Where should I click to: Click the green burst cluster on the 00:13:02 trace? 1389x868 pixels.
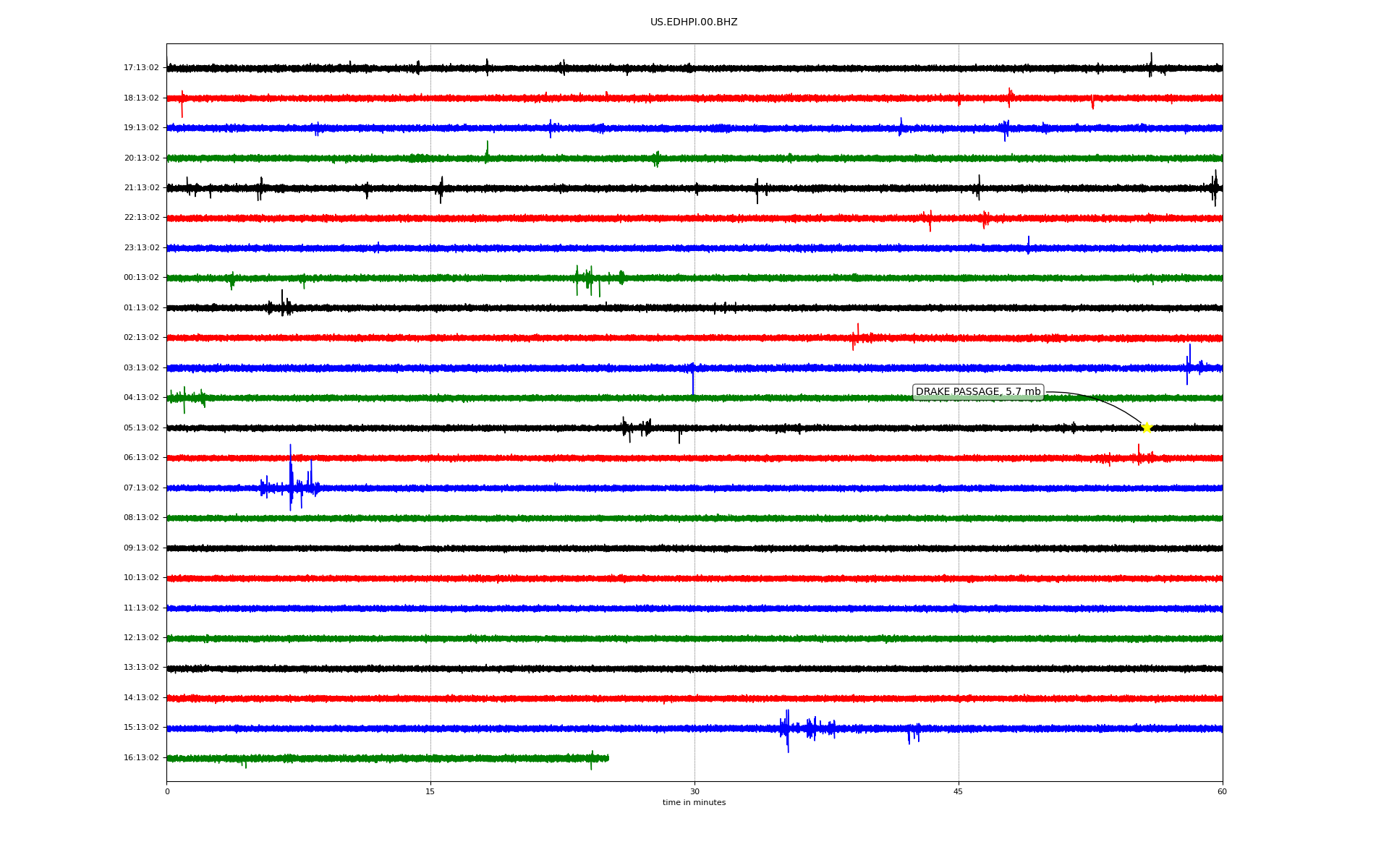pos(599,281)
